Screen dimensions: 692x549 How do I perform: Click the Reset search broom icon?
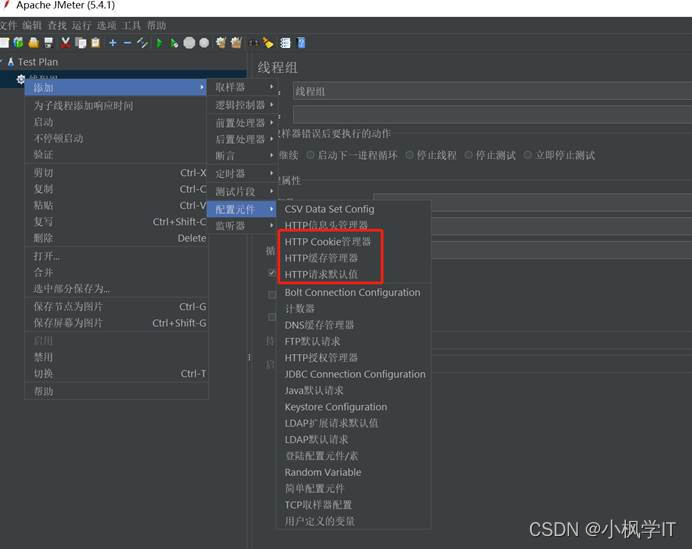pyautogui.click(x=268, y=43)
